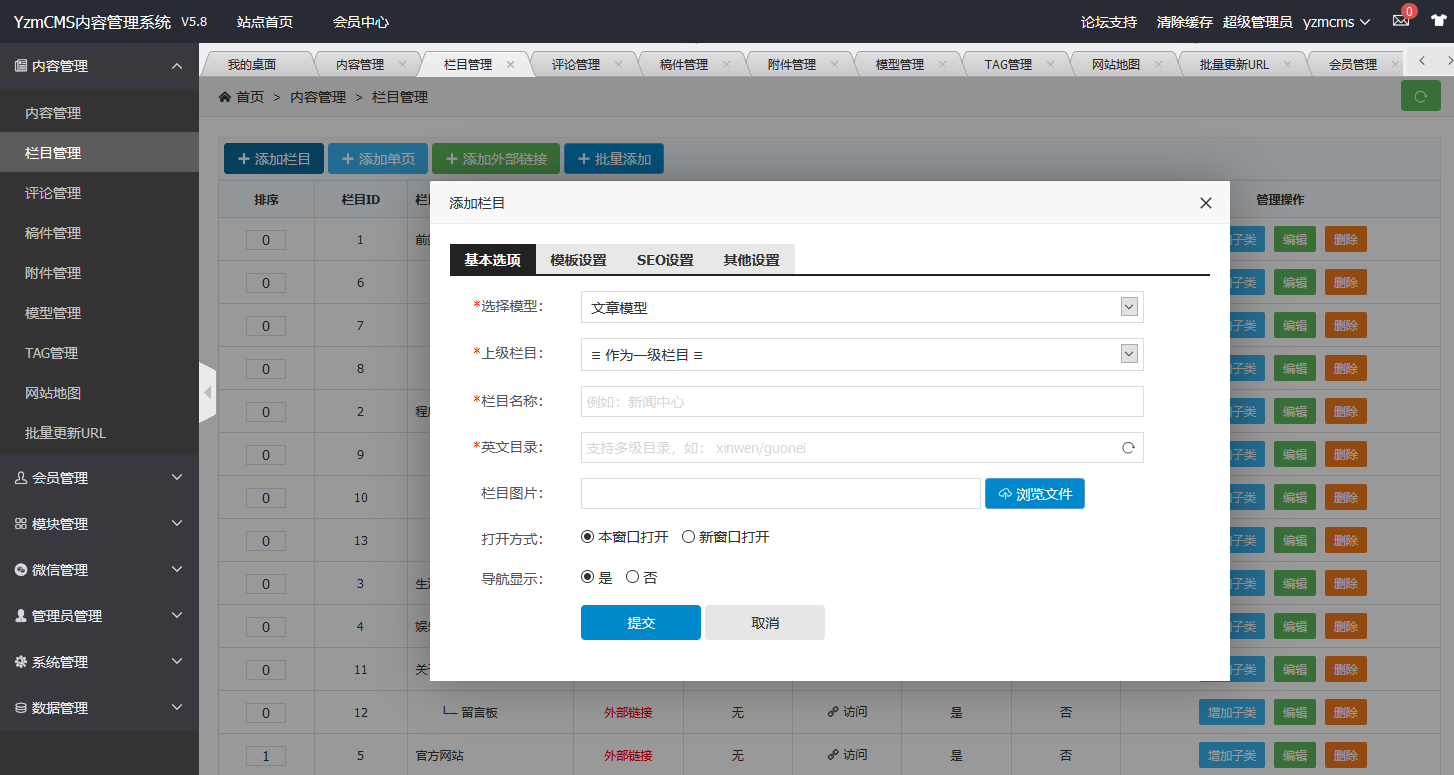The width and height of the screenshot is (1454, 775).
Task: Expand the 系统管理 sidebar section
Action: (x=99, y=662)
